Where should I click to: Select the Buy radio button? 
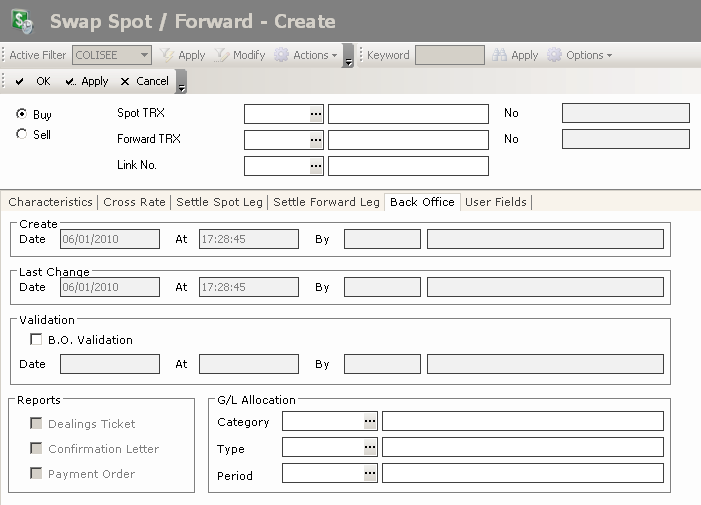point(22,115)
